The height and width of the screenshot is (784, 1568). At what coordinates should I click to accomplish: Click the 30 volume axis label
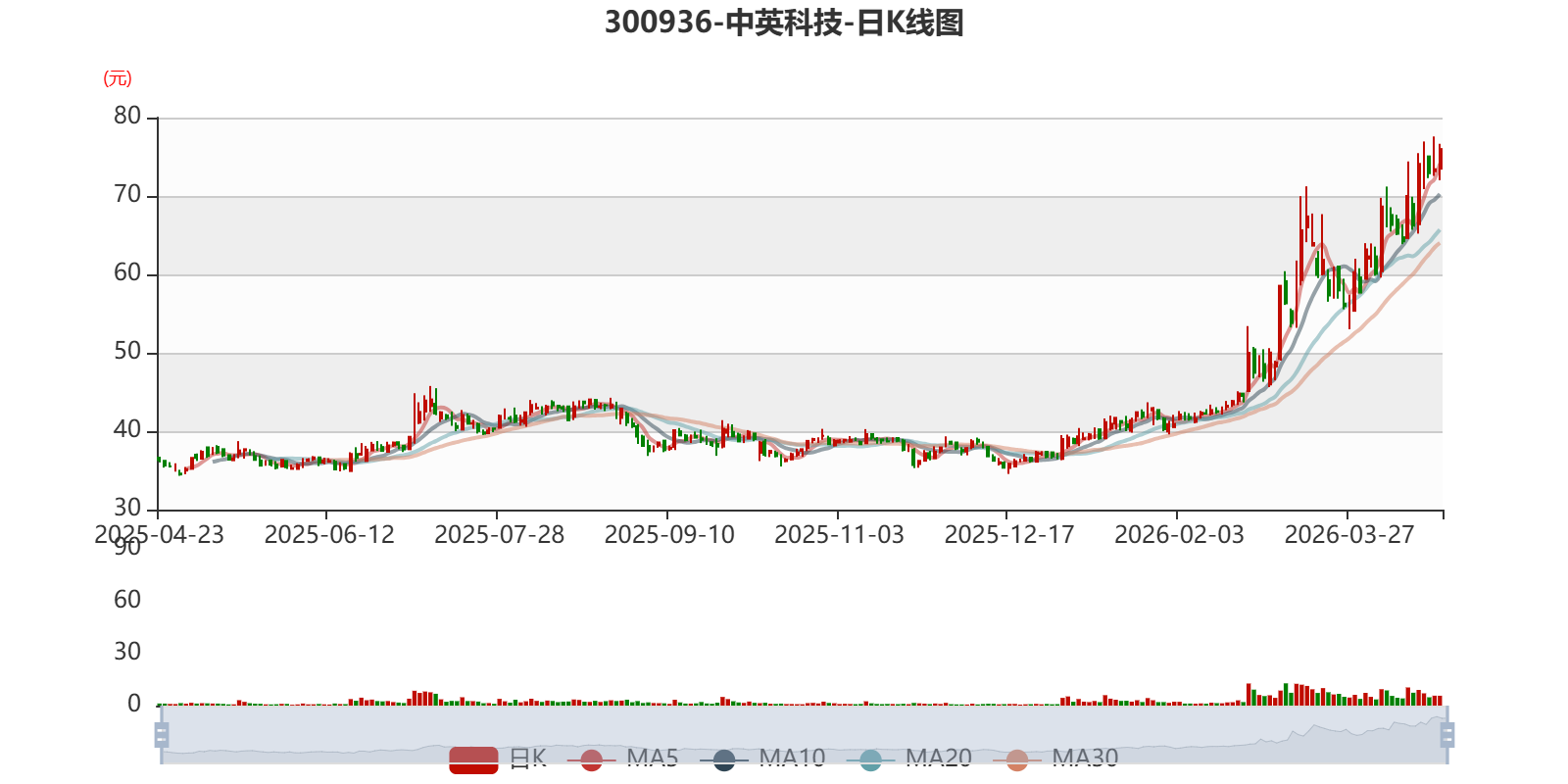(127, 651)
